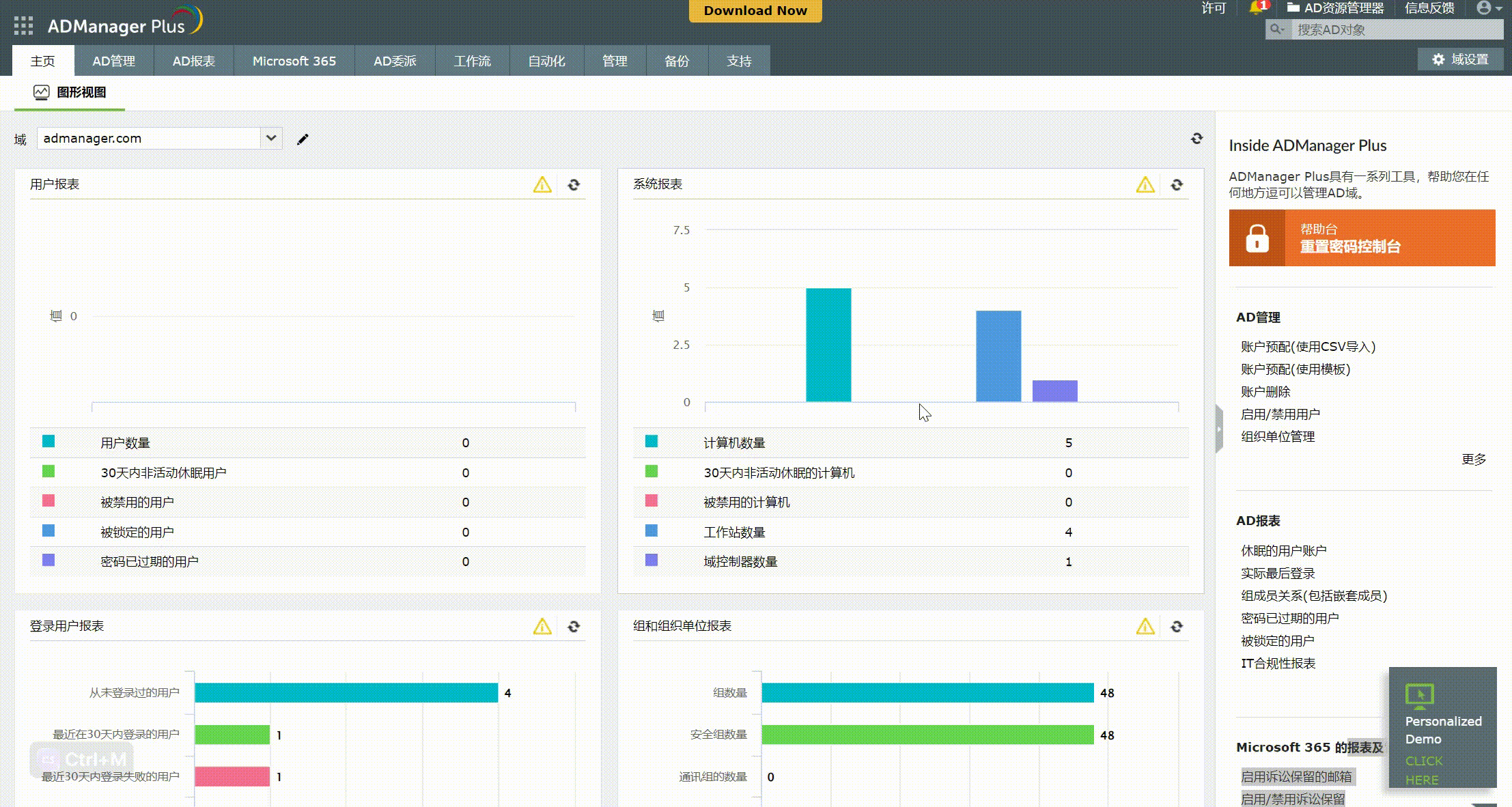This screenshot has width=1512, height=807.
Task: Click 更多 under AD管理
Action: (x=1474, y=459)
